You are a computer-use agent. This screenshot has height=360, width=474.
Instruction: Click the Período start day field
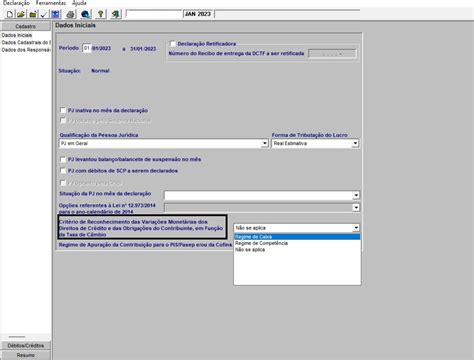click(86, 48)
